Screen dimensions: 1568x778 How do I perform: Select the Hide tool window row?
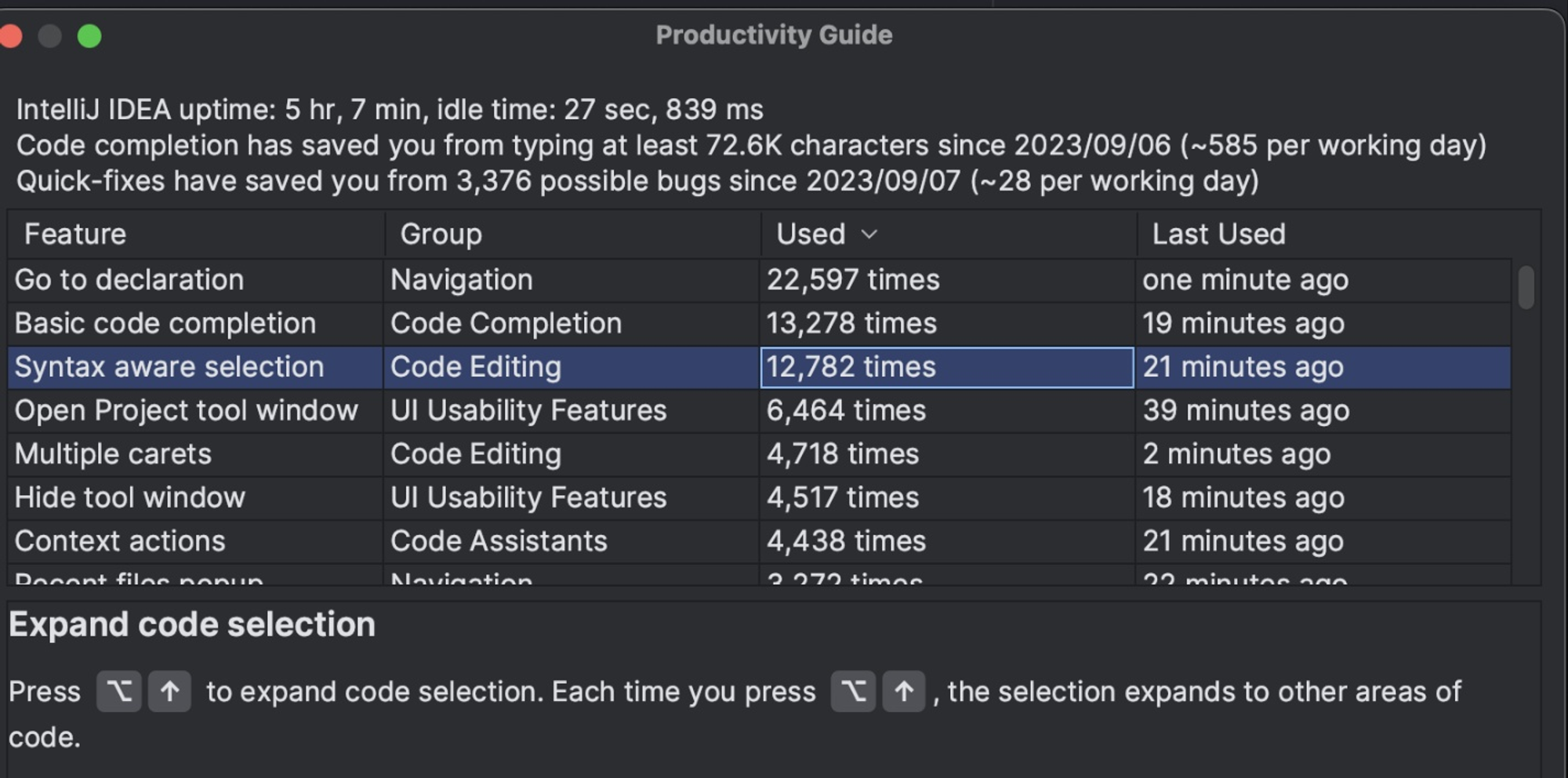click(x=130, y=498)
